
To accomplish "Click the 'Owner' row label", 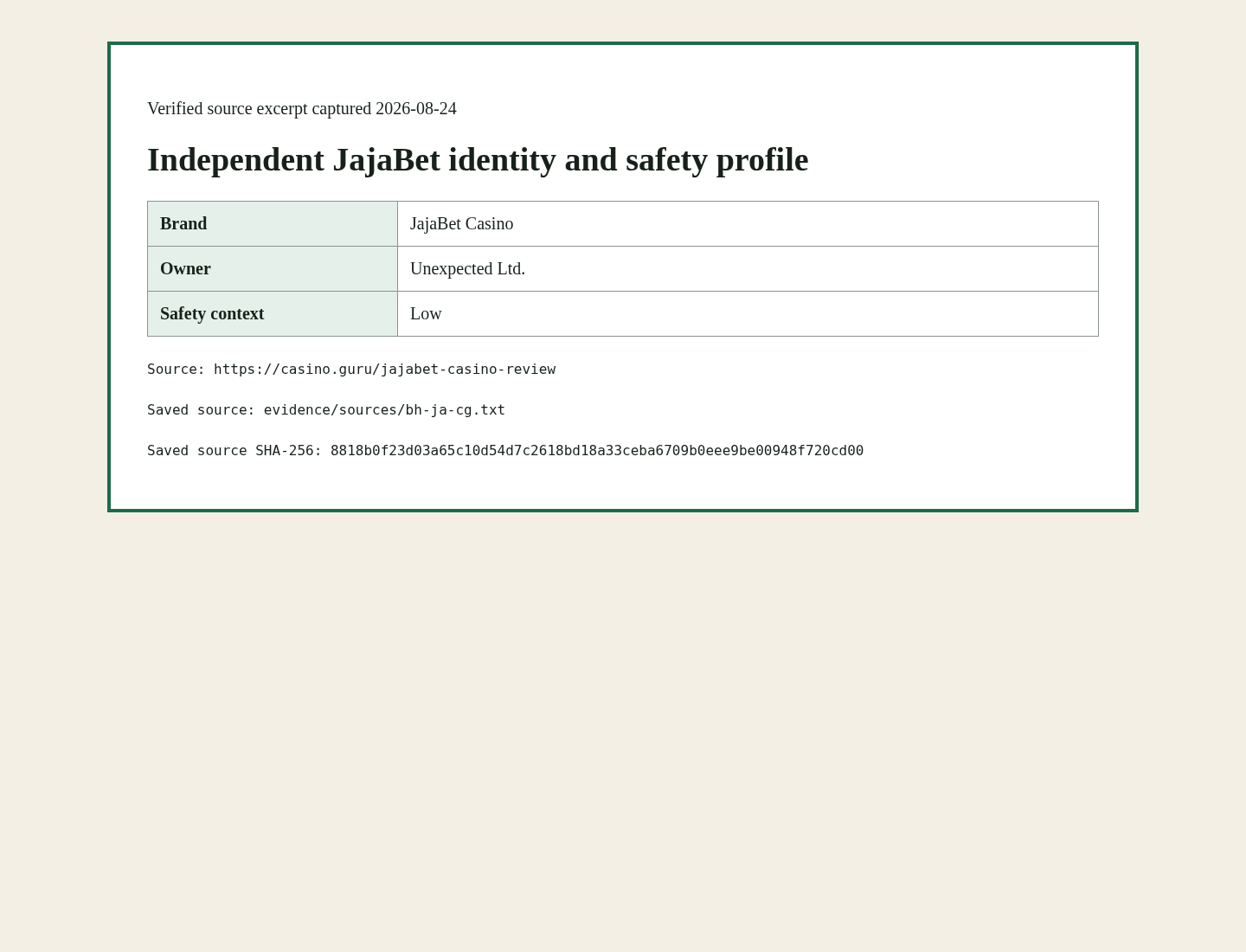I will pyautogui.click(x=273, y=268).
